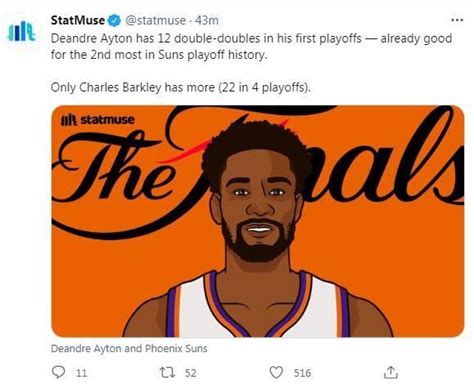This screenshot has width=474, height=384.
Task: Open the StatMuse display name link
Action: pos(78,20)
